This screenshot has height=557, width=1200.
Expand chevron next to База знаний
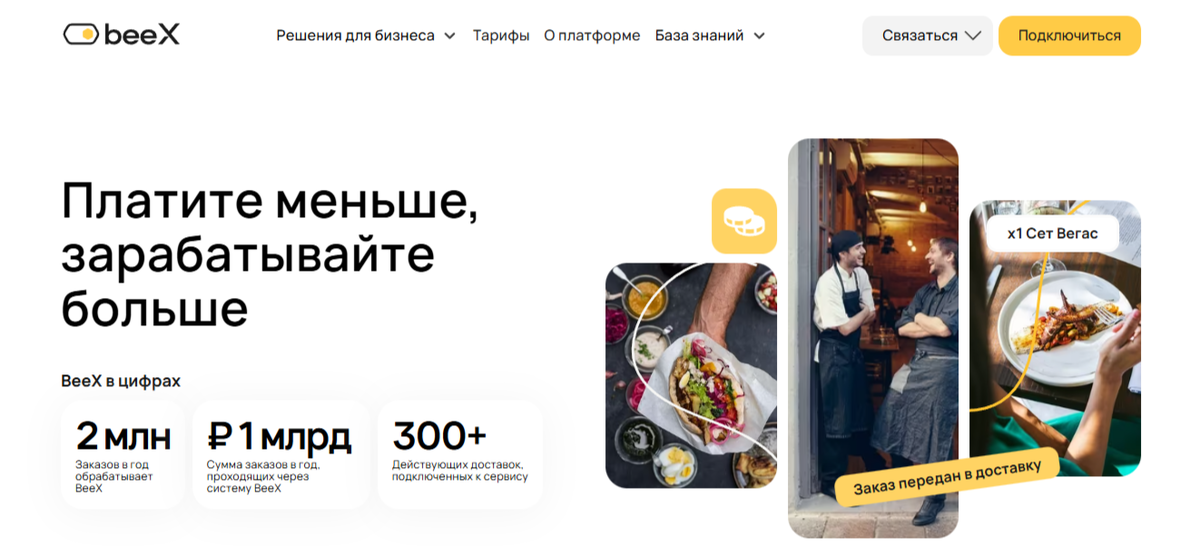click(759, 36)
